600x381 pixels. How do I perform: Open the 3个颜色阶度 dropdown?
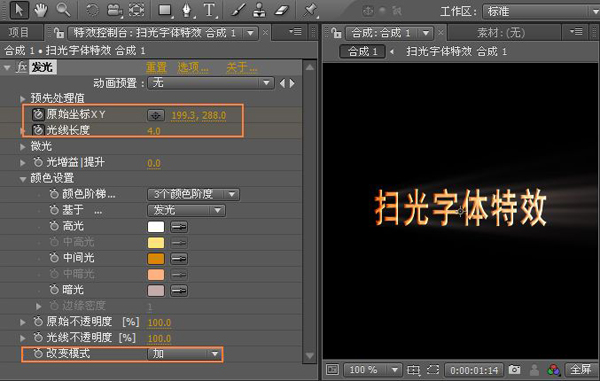pos(193,194)
